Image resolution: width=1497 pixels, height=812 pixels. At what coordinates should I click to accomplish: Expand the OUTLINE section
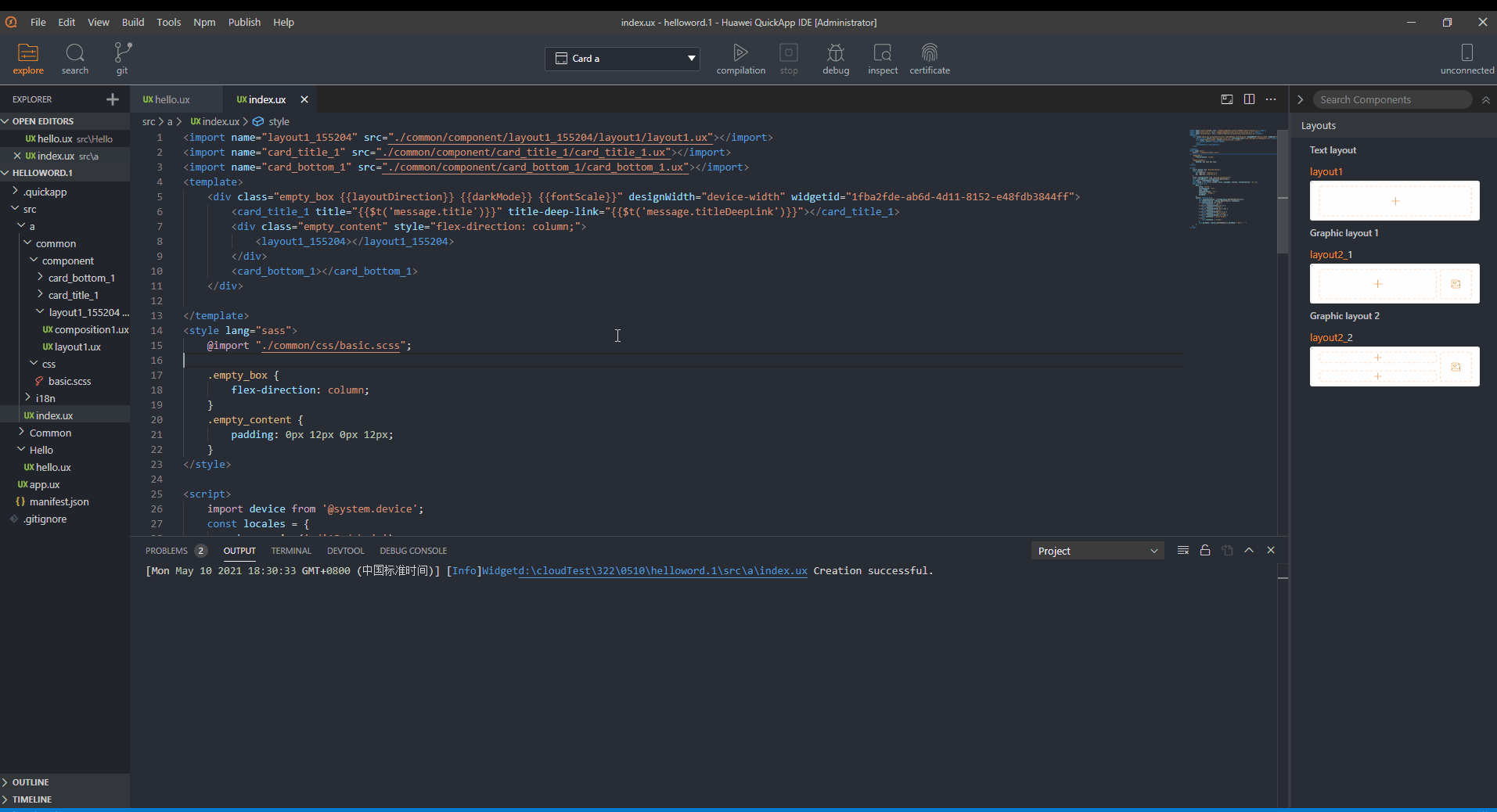point(30,782)
